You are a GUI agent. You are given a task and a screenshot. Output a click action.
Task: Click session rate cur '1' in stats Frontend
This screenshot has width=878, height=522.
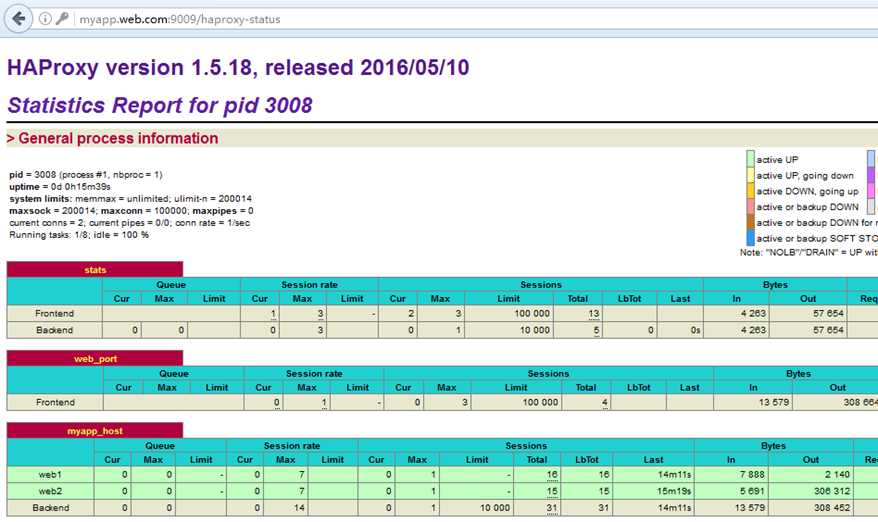pyautogui.click(x=273, y=313)
